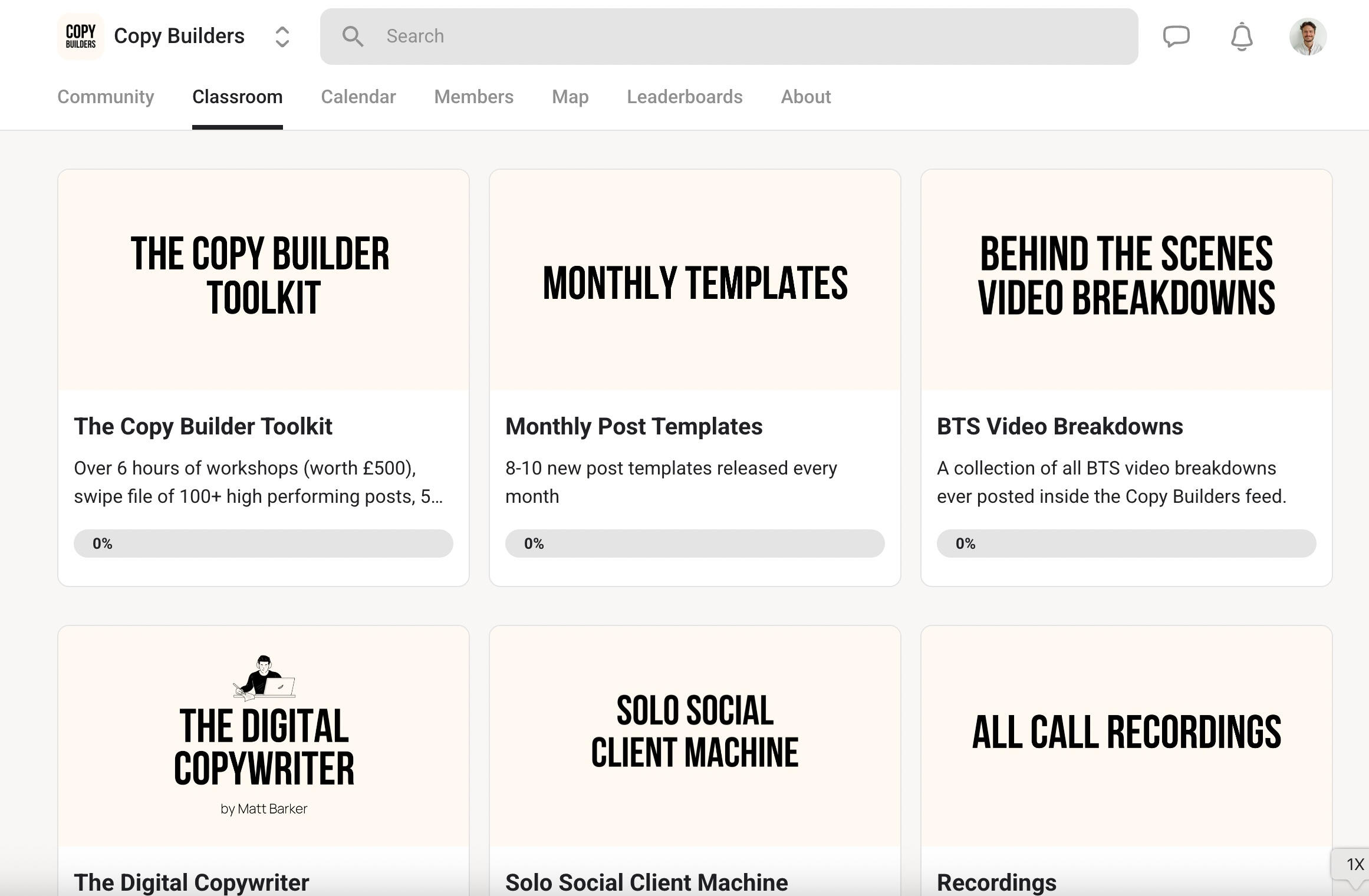View the About tab

click(x=805, y=97)
